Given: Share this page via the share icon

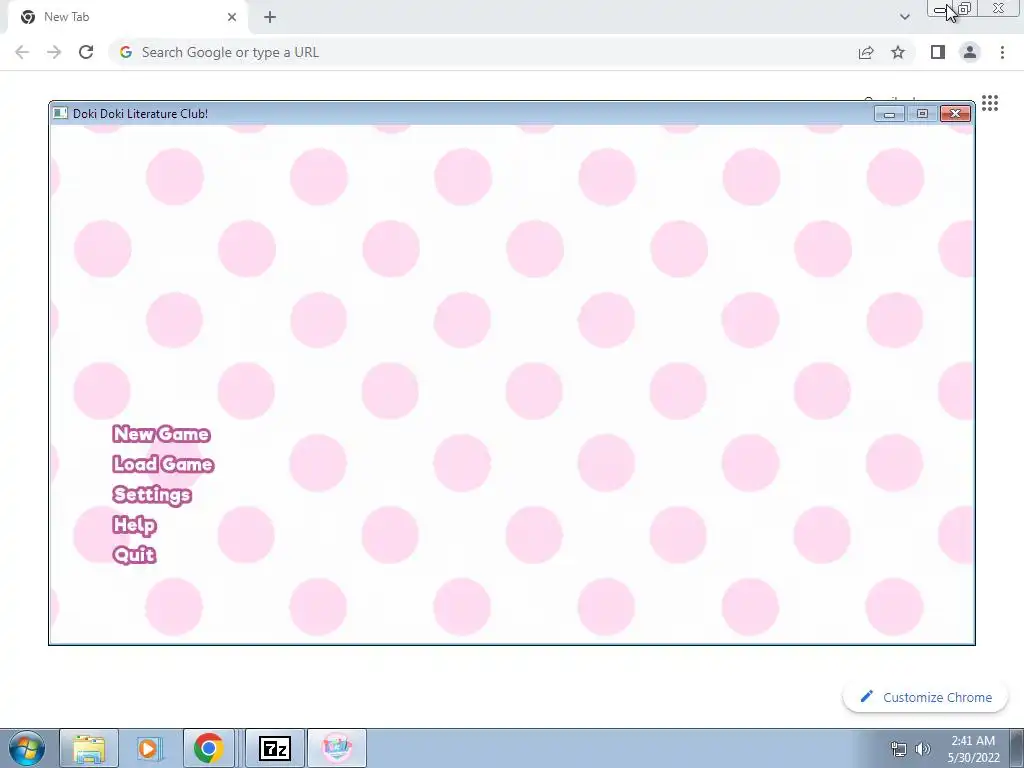Looking at the screenshot, I should (x=866, y=52).
